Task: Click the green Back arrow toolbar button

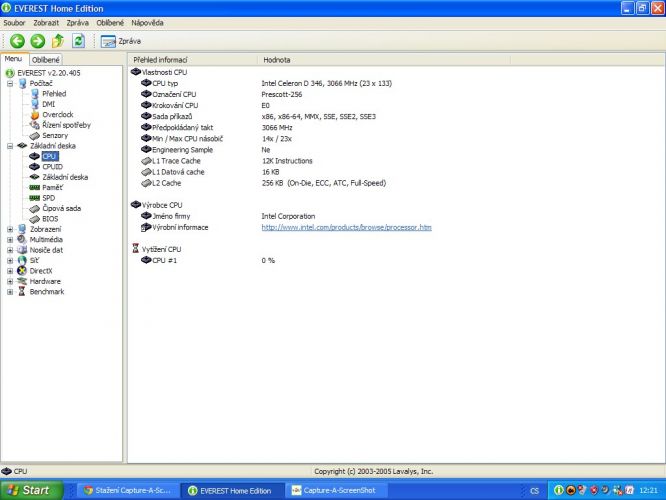Action: [17, 41]
